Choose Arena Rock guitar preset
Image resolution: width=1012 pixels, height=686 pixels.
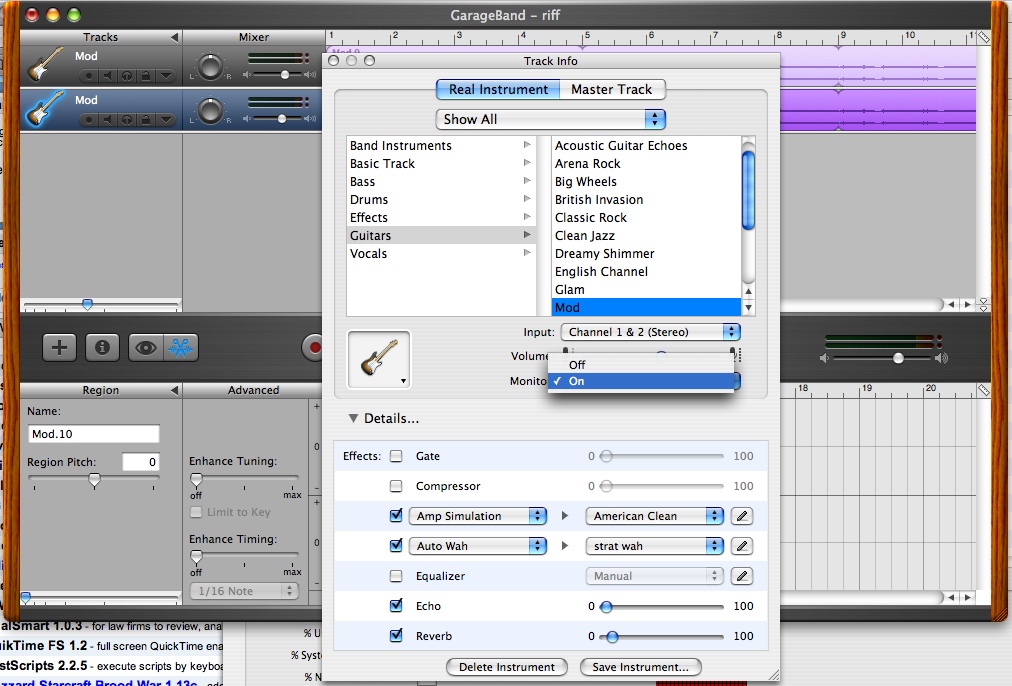pyautogui.click(x=646, y=164)
